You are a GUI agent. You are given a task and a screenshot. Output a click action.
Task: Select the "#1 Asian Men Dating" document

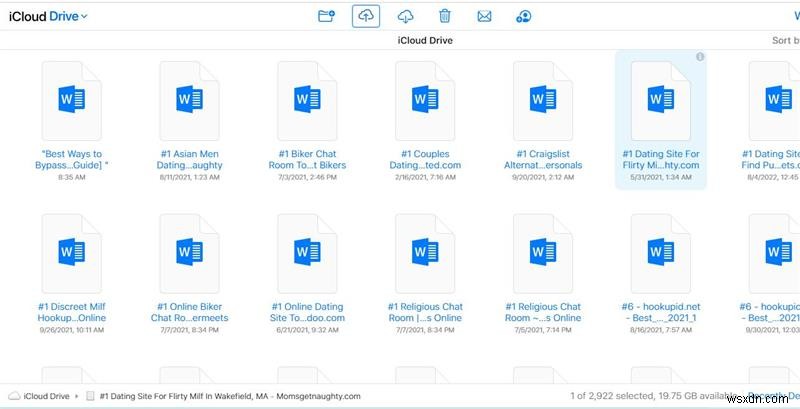click(189, 121)
